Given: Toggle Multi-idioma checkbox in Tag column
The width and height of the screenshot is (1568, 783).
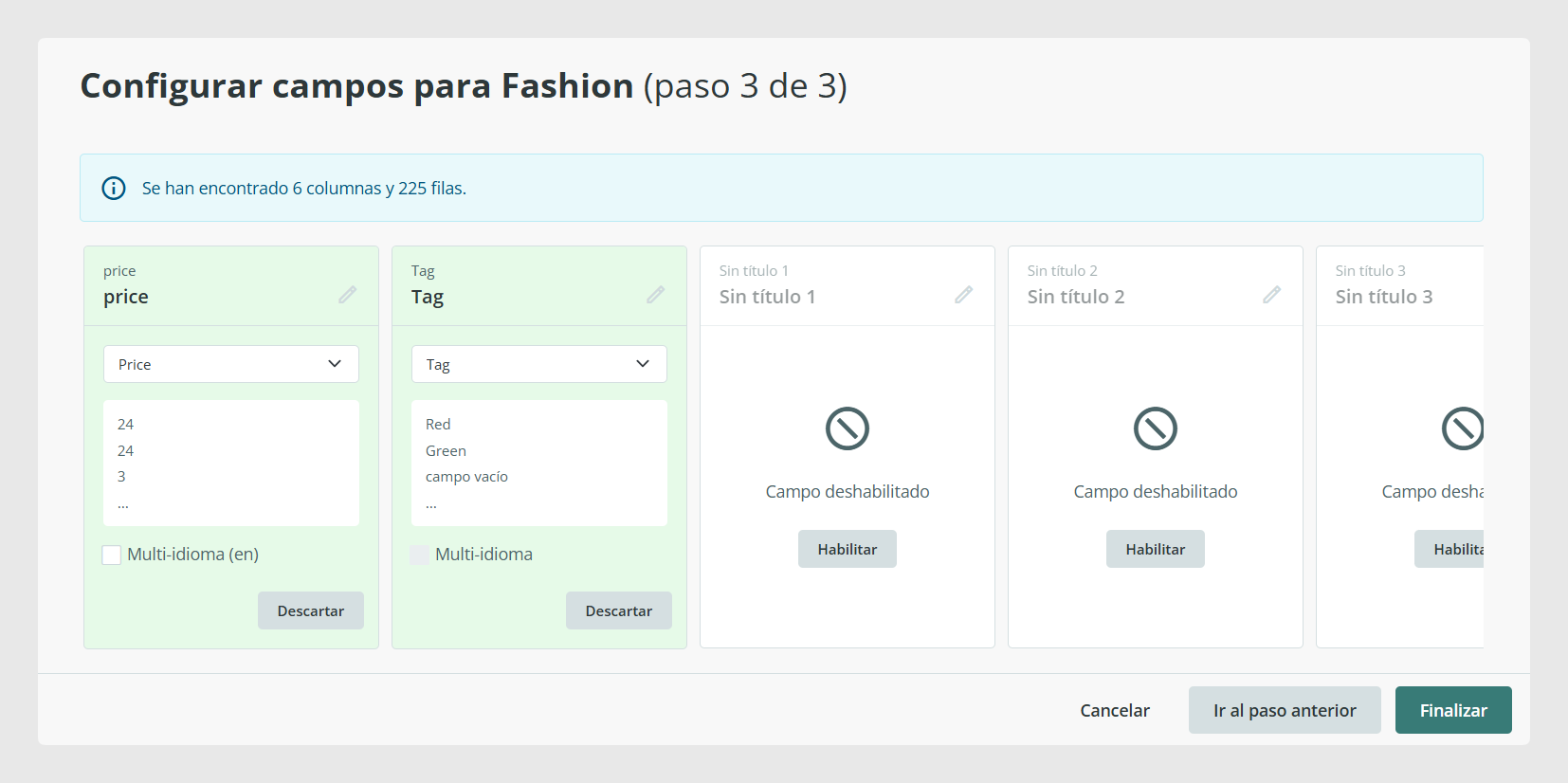Looking at the screenshot, I should tap(420, 555).
